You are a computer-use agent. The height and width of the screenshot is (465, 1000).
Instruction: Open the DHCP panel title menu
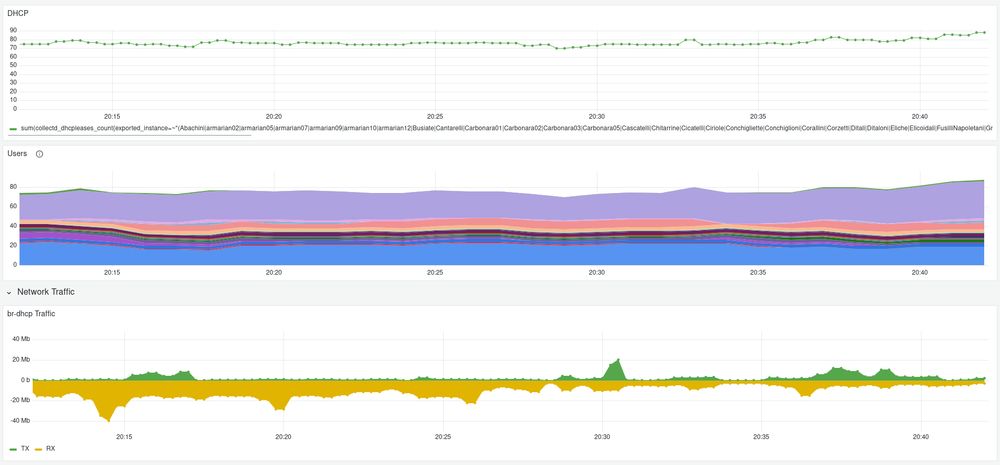pyautogui.click(x=17, y=13)
